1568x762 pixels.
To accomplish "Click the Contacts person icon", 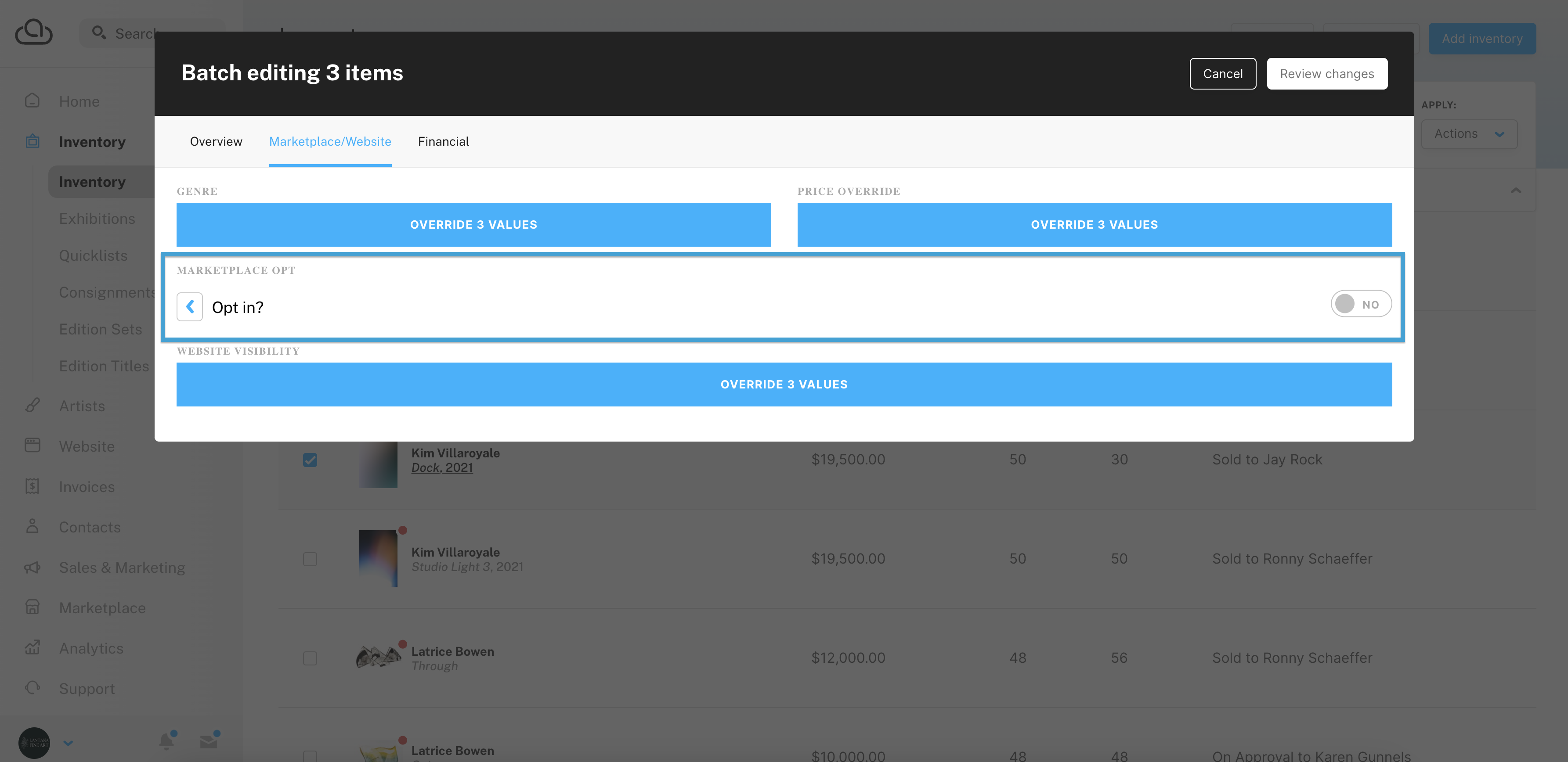I will [x=32, y=527].
